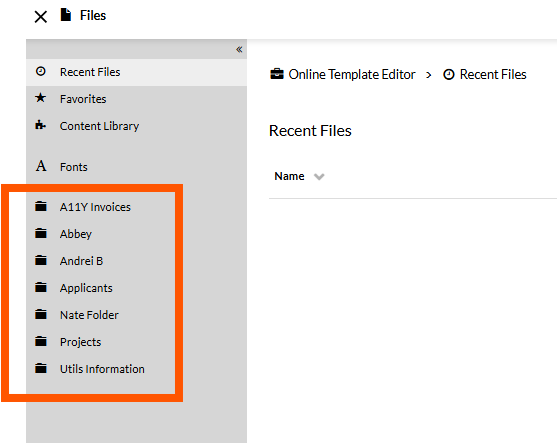Open the Nate Folder entry
Screen dimensions: 557x443
pos(89,315)
